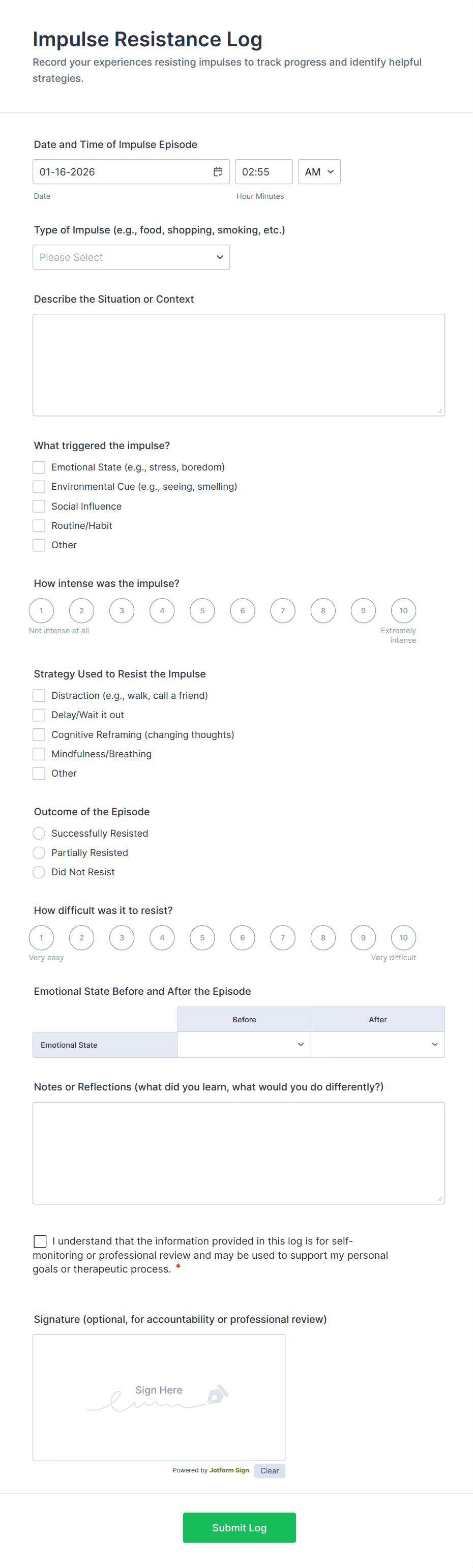The height and width of the screenshot is (1568, 473).
Task: Open the Before emotional state dropdown
Action: pyautogui.click(x=244, y=1044)
